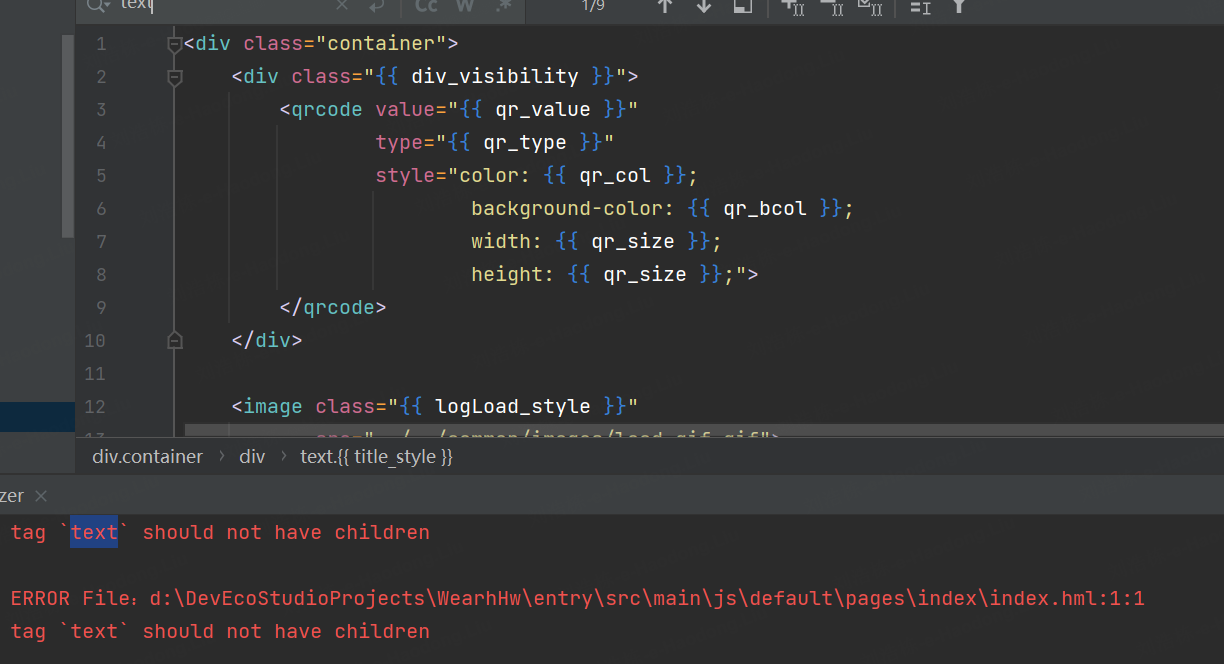Toggle Words (W) option in find bar
Viewport: 1224px width, 664px height.
click(465, 6)
